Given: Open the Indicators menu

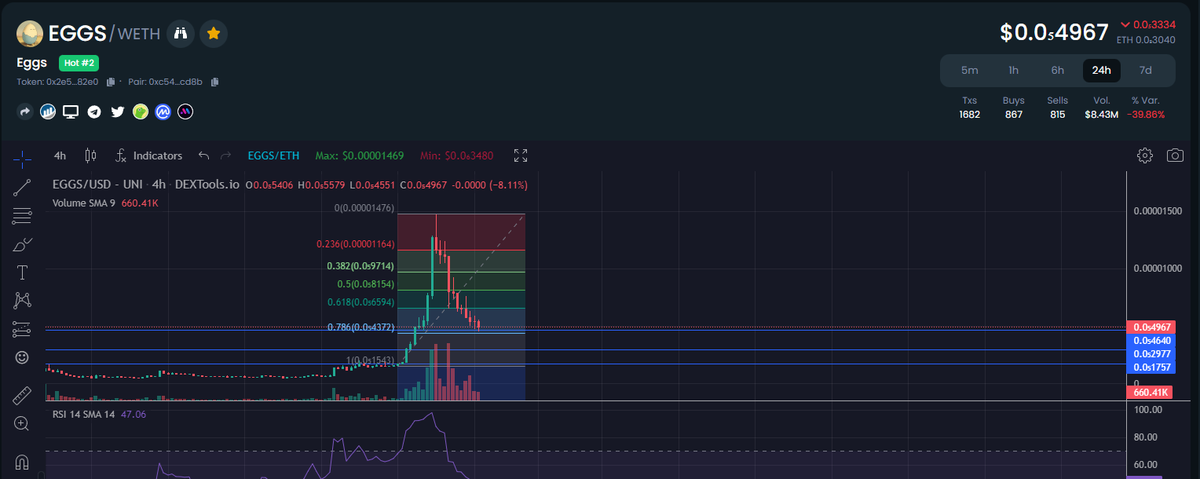Looking at the screenshot, I should [x=149, y=156].
